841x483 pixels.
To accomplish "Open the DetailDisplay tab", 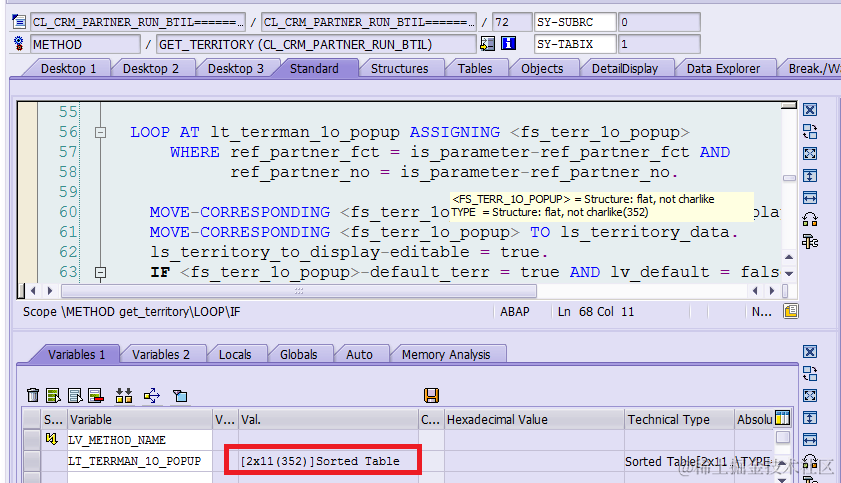I will (625, 69).
